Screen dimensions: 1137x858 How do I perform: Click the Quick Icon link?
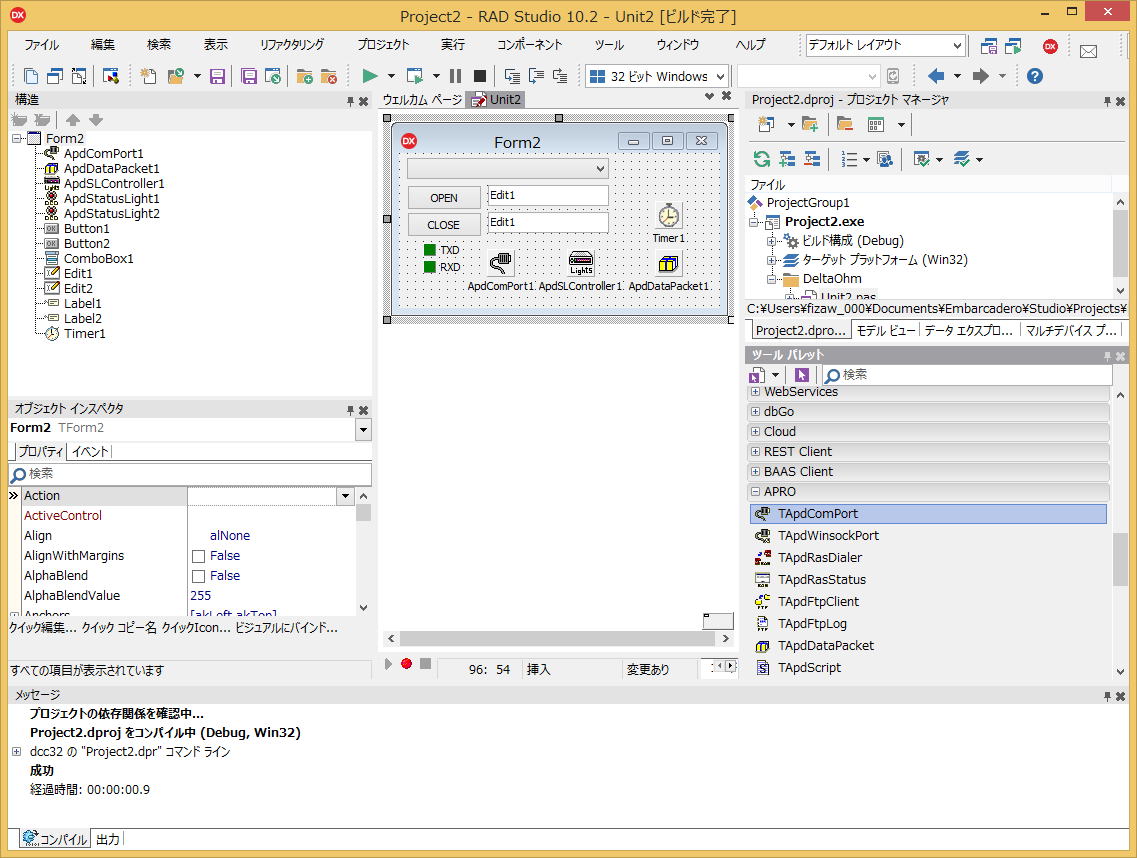coord(196,628)
